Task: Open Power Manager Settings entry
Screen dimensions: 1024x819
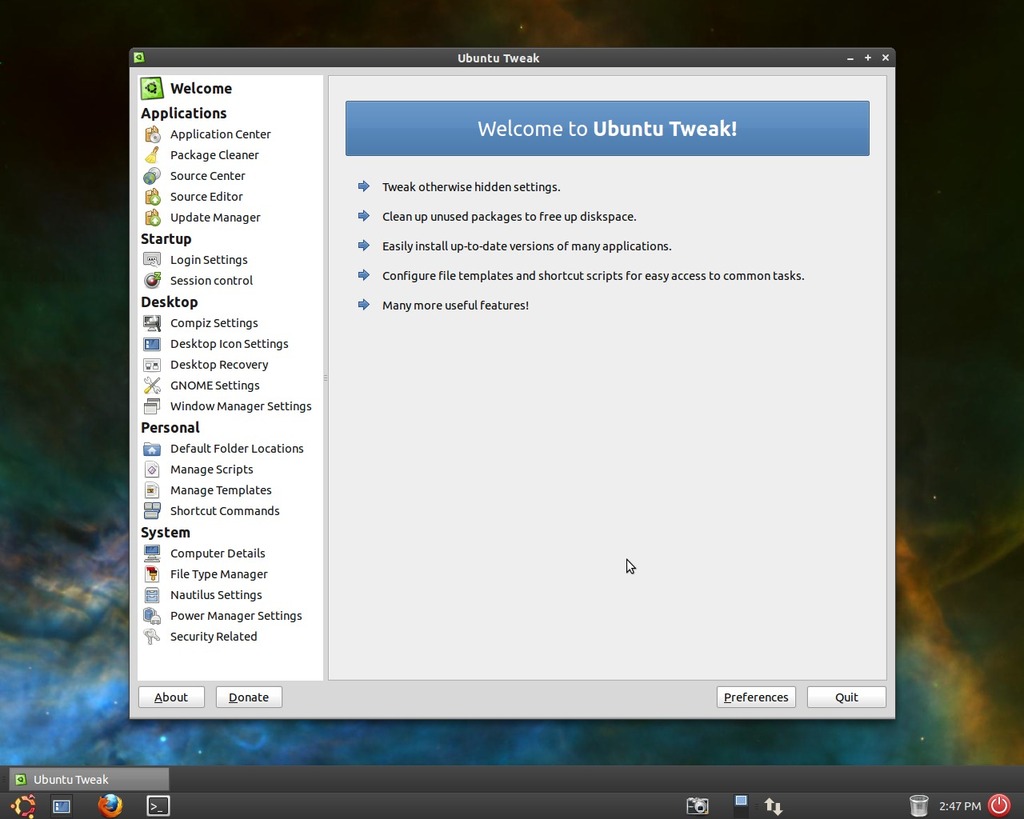Action: point(236,617)
